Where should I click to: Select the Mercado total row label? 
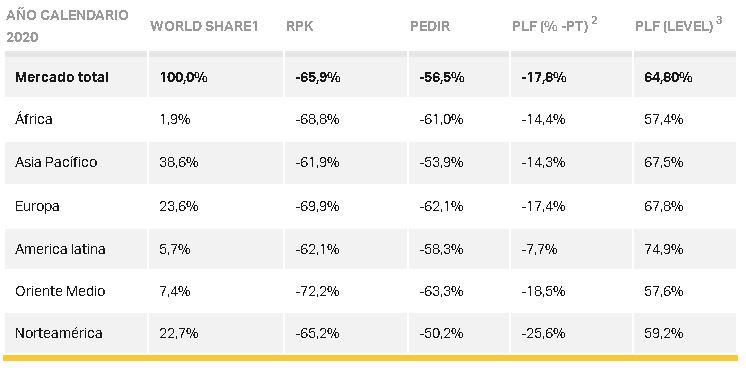click(x=62, y=77)
